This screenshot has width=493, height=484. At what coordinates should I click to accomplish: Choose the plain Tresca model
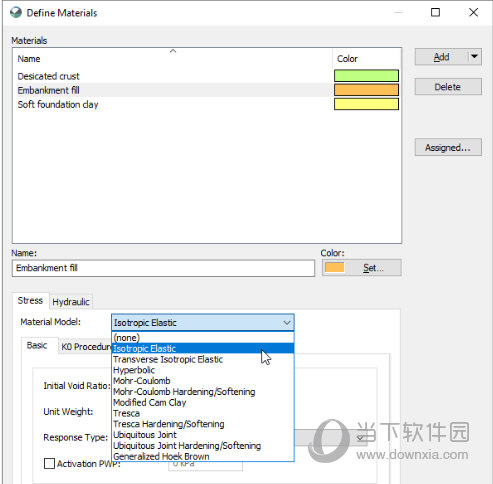tap(203, 413)
